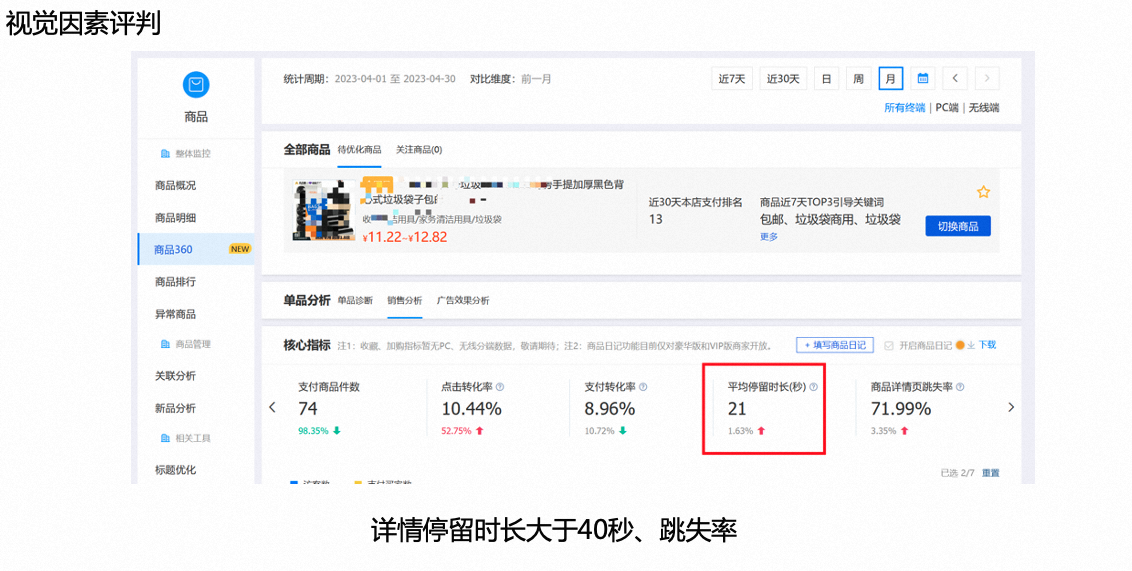Open 商品排行 in the sidebar
This screenshot has width=1132, height=571.
tap(175, 282)
